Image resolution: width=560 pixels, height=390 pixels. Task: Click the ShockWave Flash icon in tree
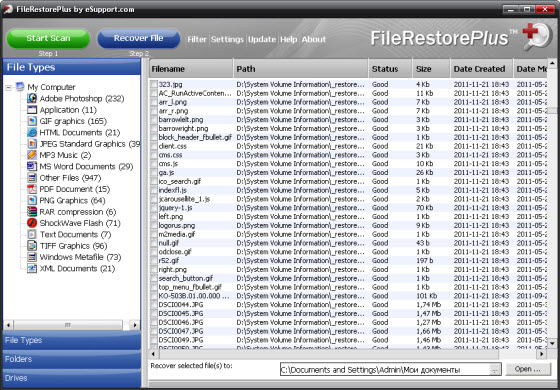tap(32, 223)
